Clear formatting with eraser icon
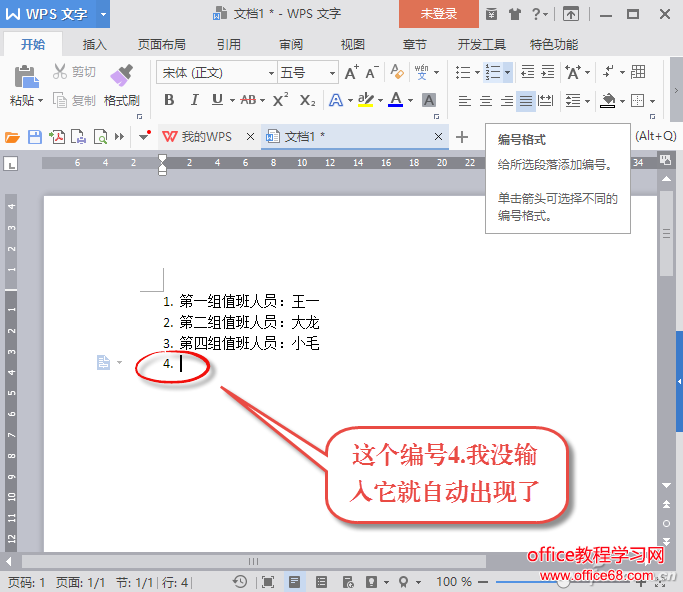 397,72
